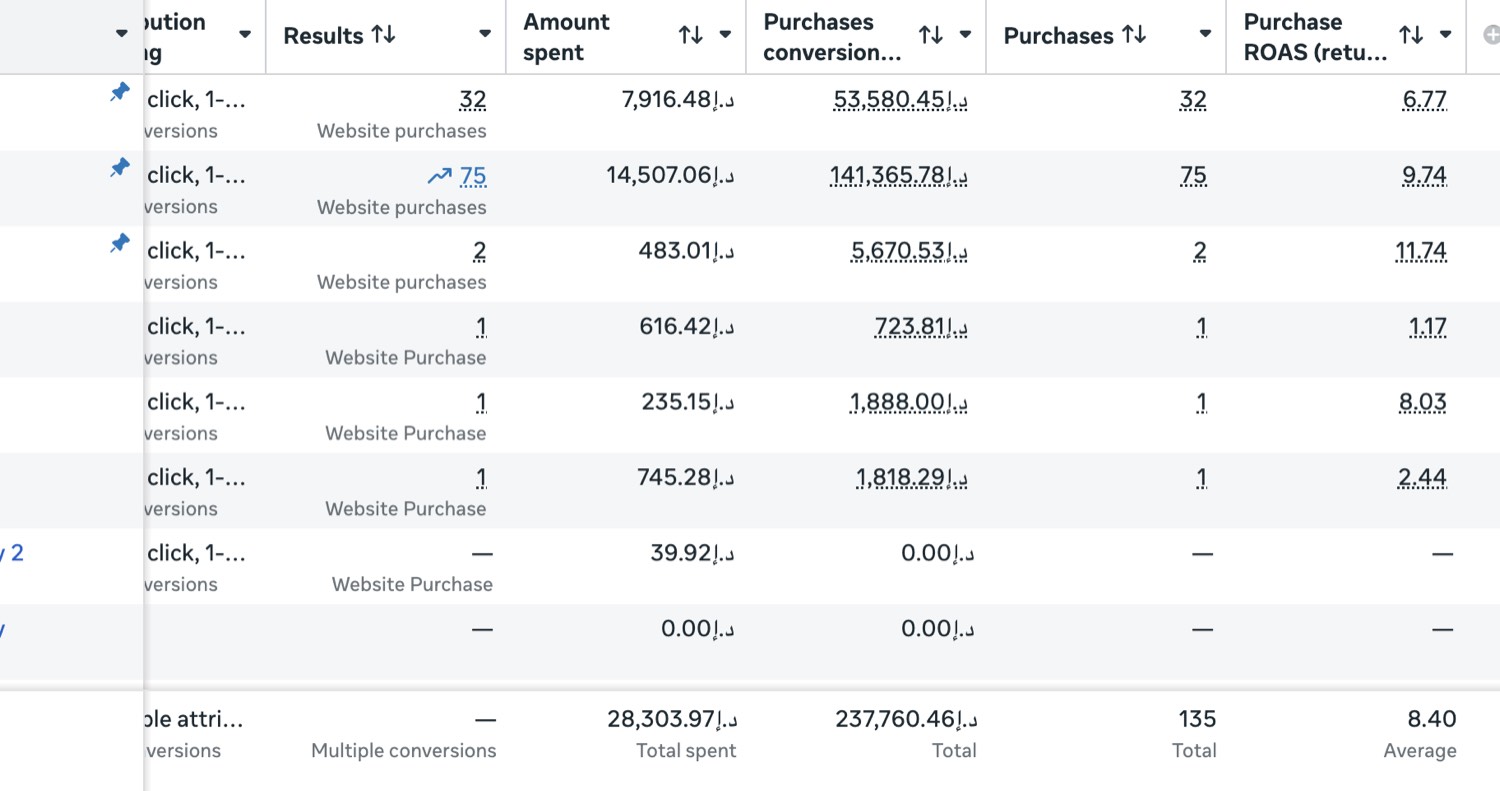Click the 6.77 ROAS value
The width and height of the screenshot is (1500, 791).
pos(1425,100)
